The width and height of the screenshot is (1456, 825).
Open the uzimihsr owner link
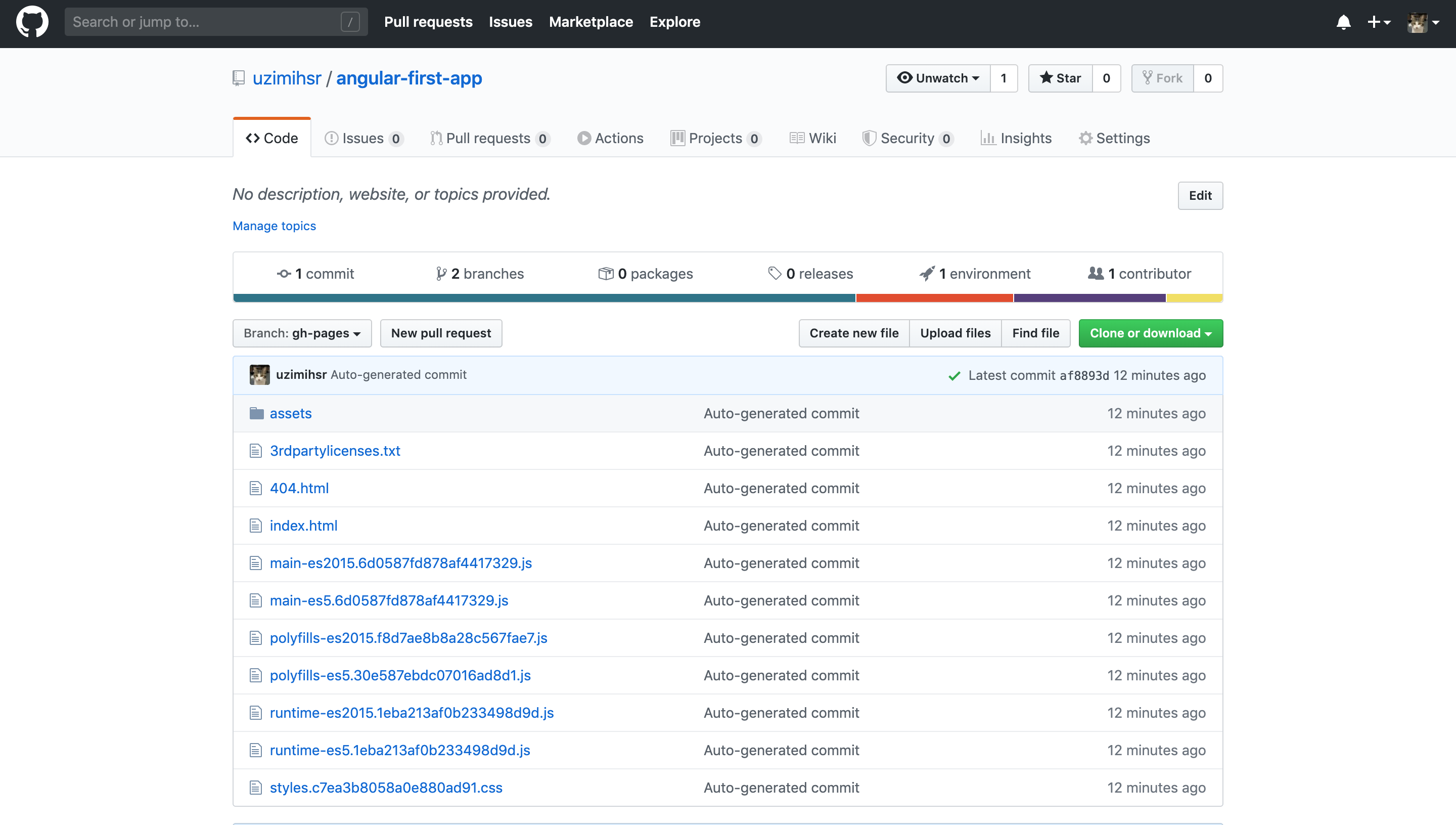tap(287, 77)
